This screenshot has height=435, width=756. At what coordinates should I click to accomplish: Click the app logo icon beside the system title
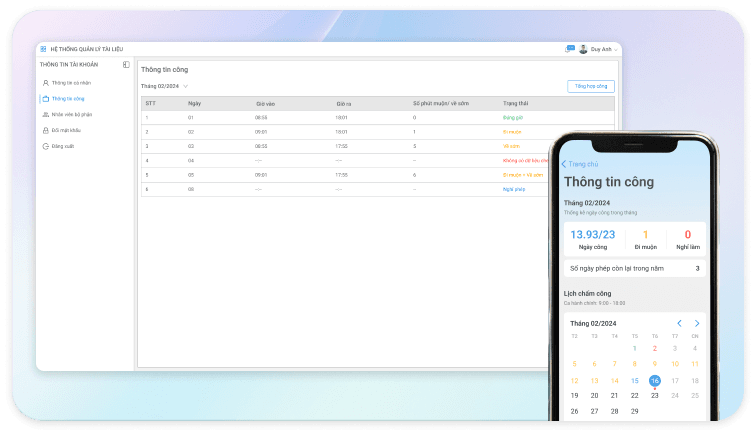[43, 49]
